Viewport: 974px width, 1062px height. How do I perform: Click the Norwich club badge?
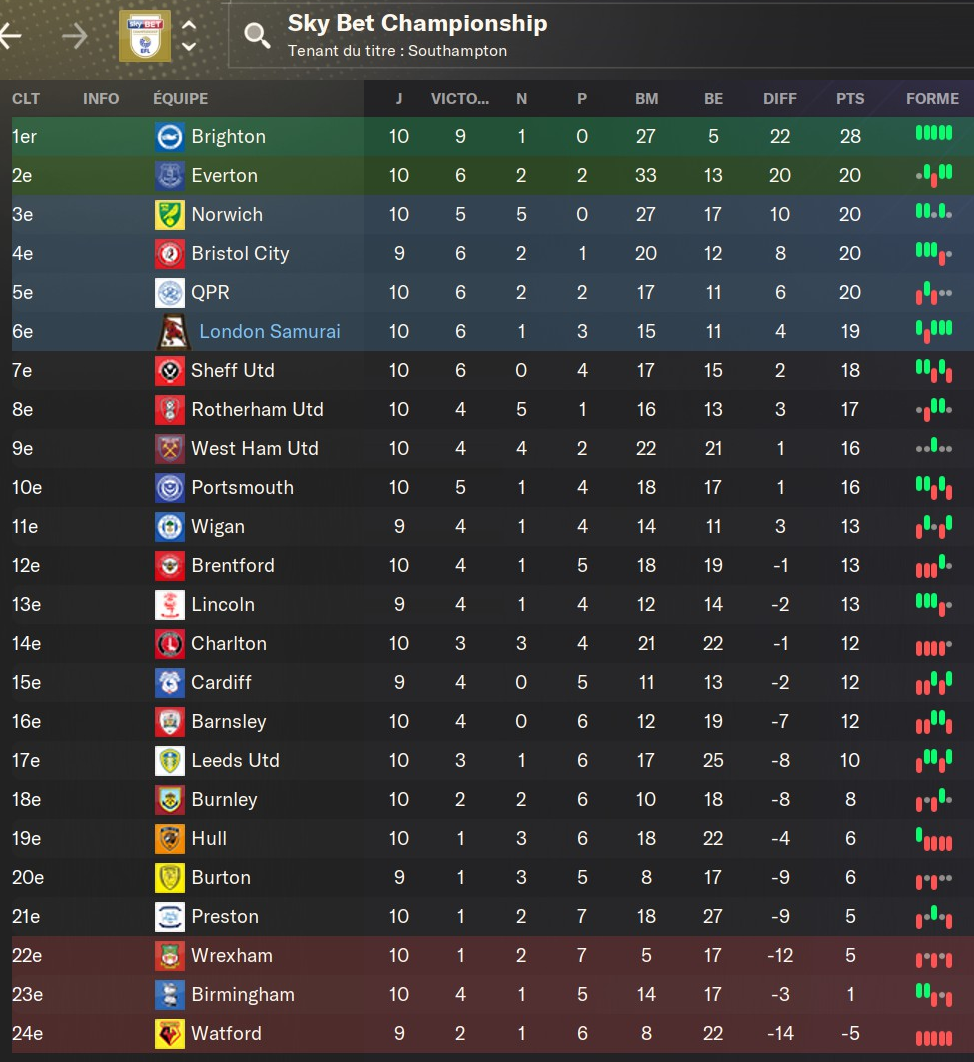170,215
